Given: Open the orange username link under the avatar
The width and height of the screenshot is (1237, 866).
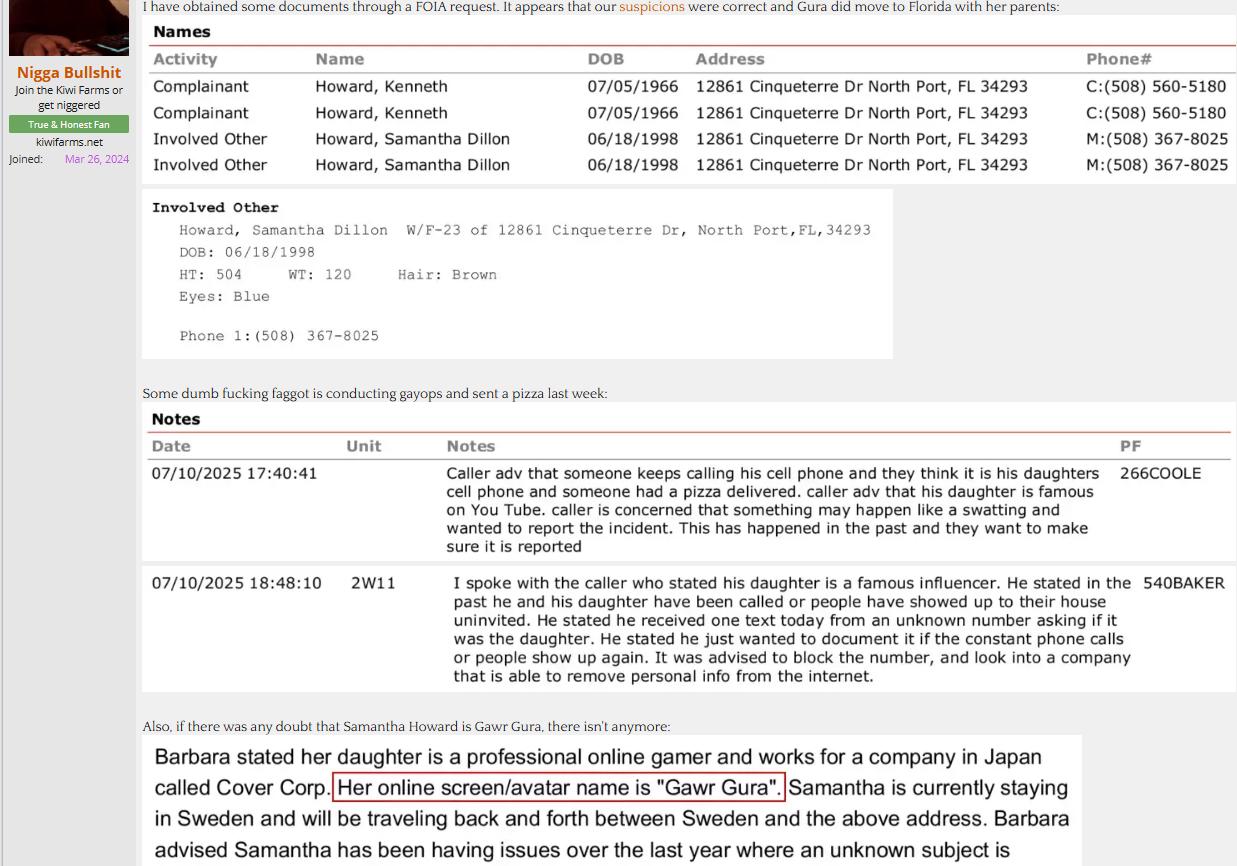Looking at the screenshot, I should [x=69, y=72].
